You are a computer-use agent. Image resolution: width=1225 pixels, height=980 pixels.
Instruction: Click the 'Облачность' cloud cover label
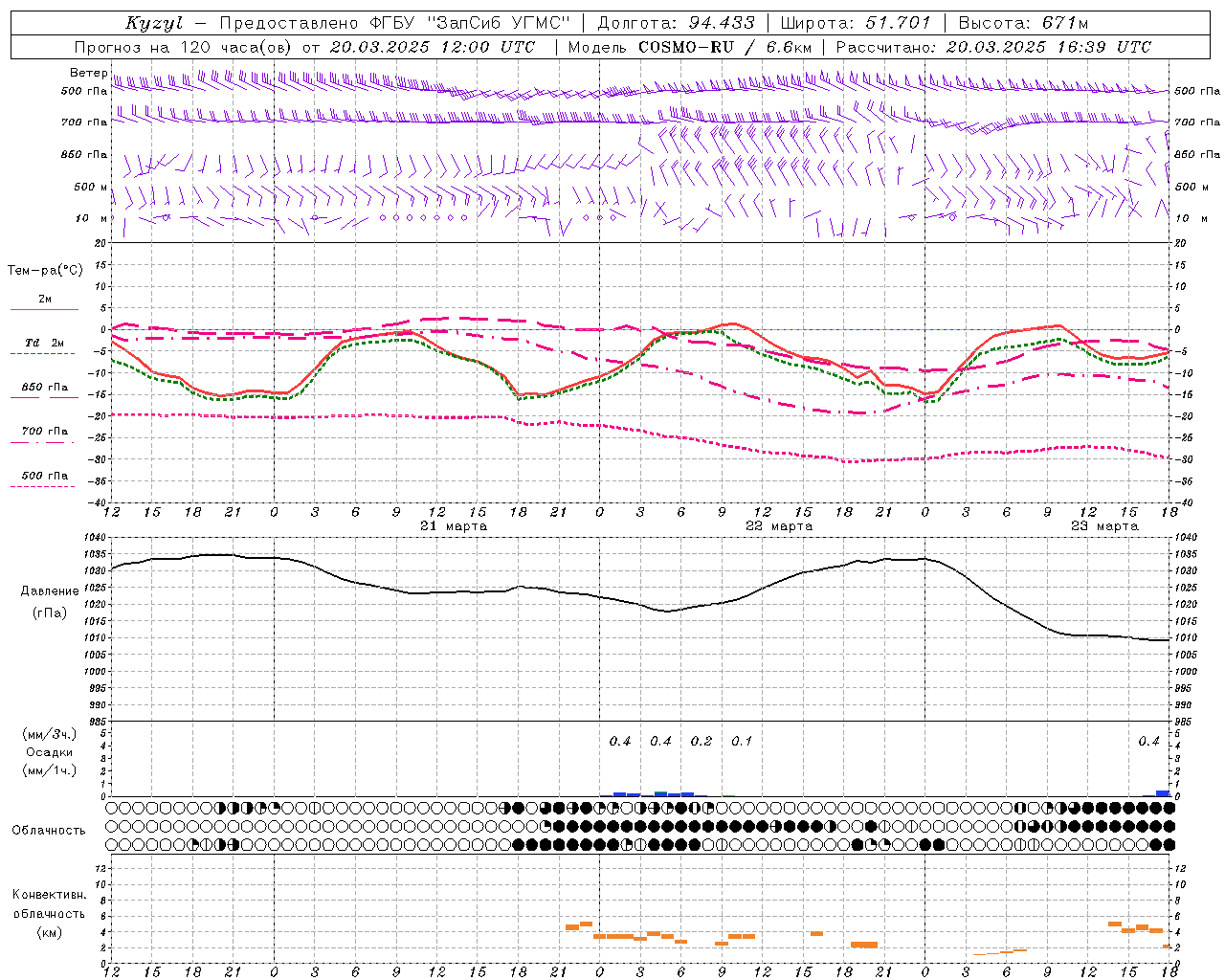[49, 831]
